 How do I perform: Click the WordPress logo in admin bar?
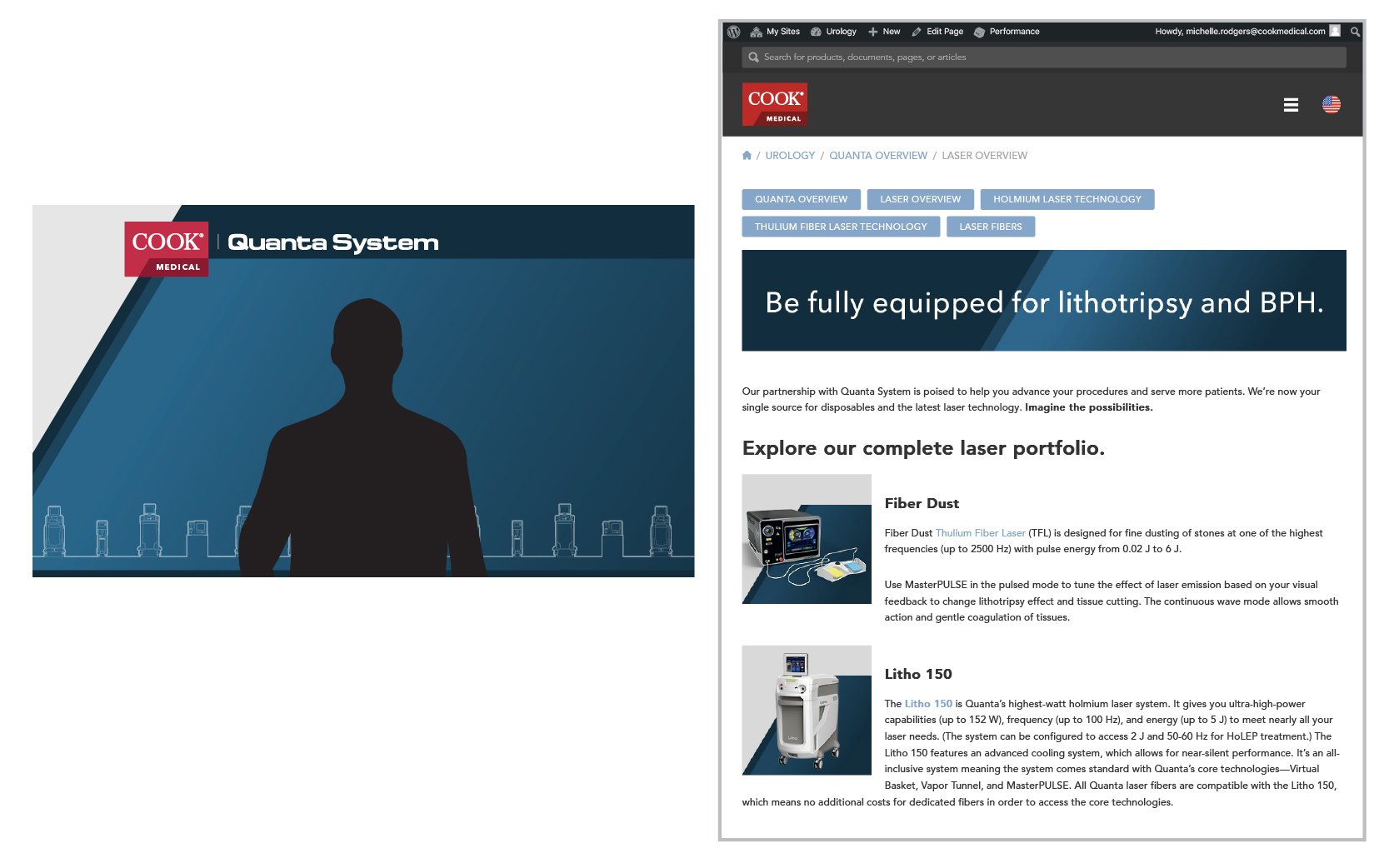(x=733, y=32)
